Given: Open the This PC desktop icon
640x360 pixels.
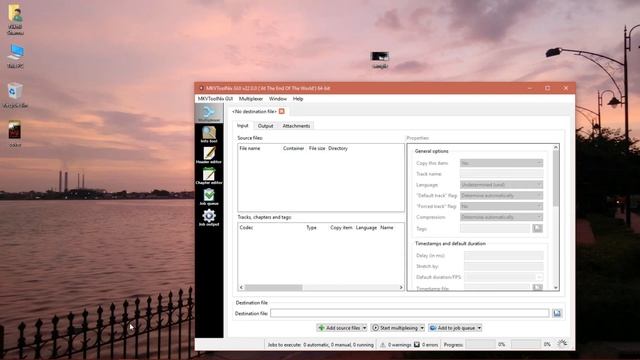Looking at the screenshot, I should [x=16, y=56].
